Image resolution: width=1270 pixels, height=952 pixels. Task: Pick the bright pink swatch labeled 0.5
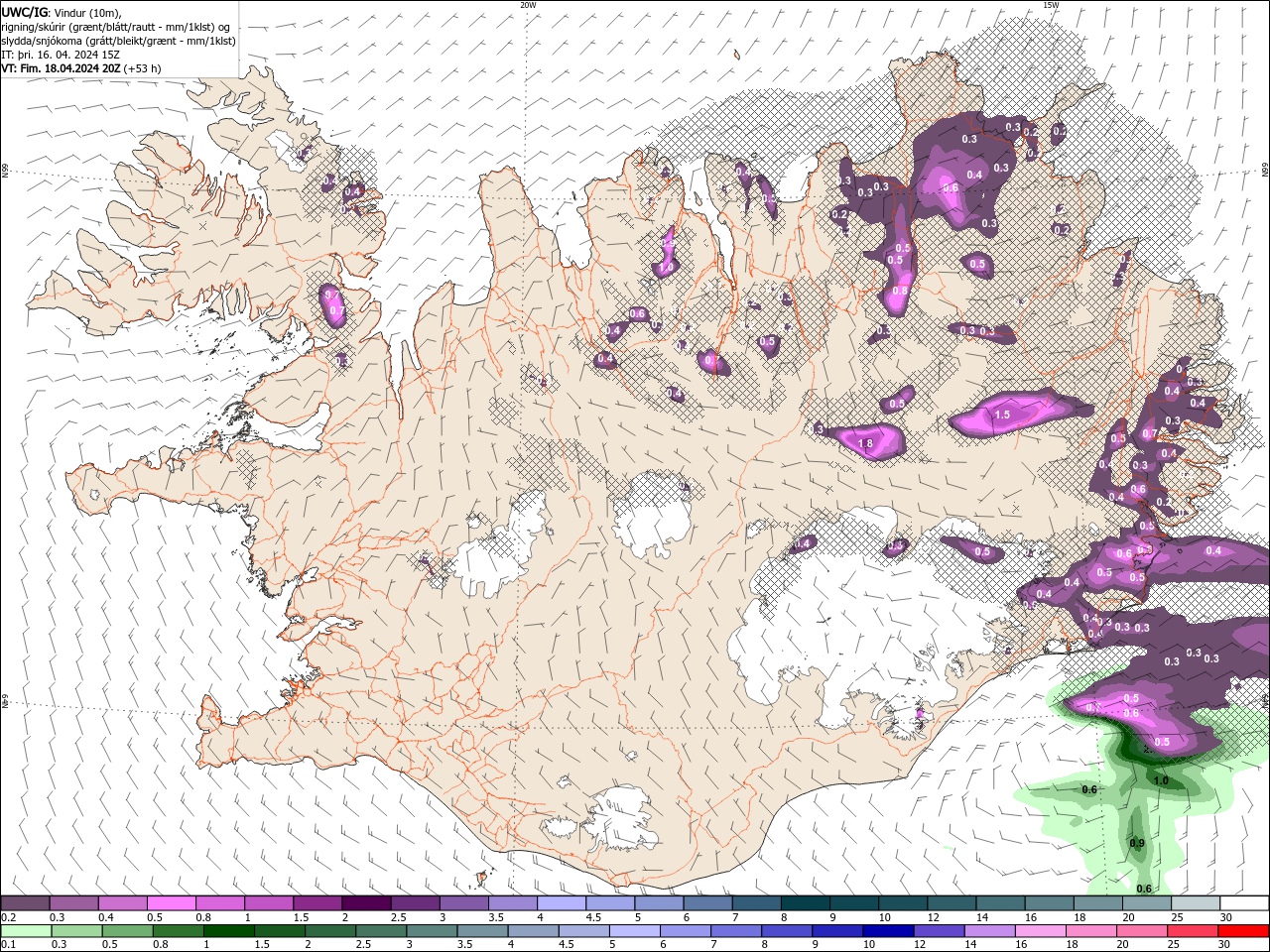coord(171,903)
